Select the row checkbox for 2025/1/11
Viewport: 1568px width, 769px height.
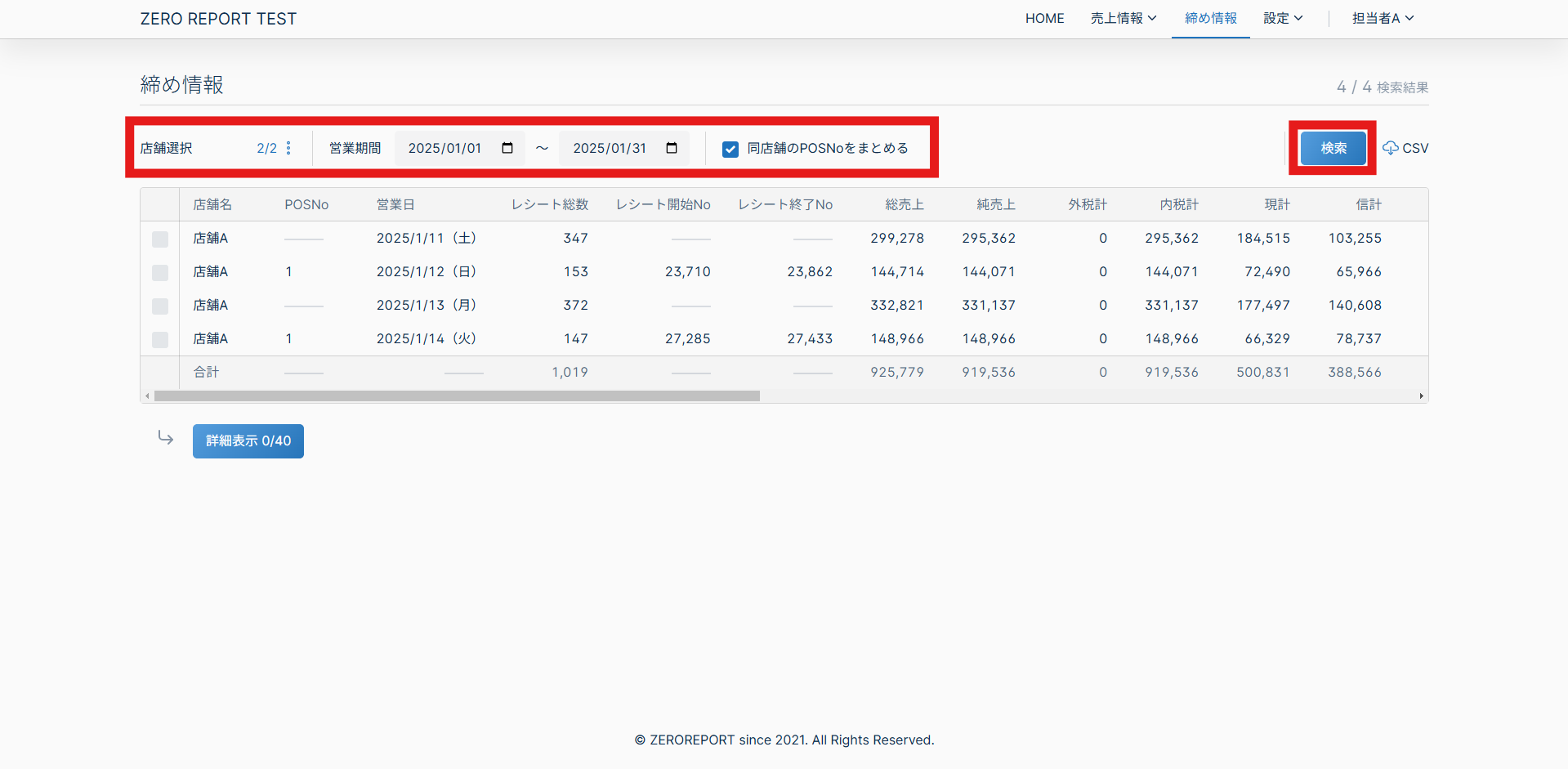tap(160, 239)
